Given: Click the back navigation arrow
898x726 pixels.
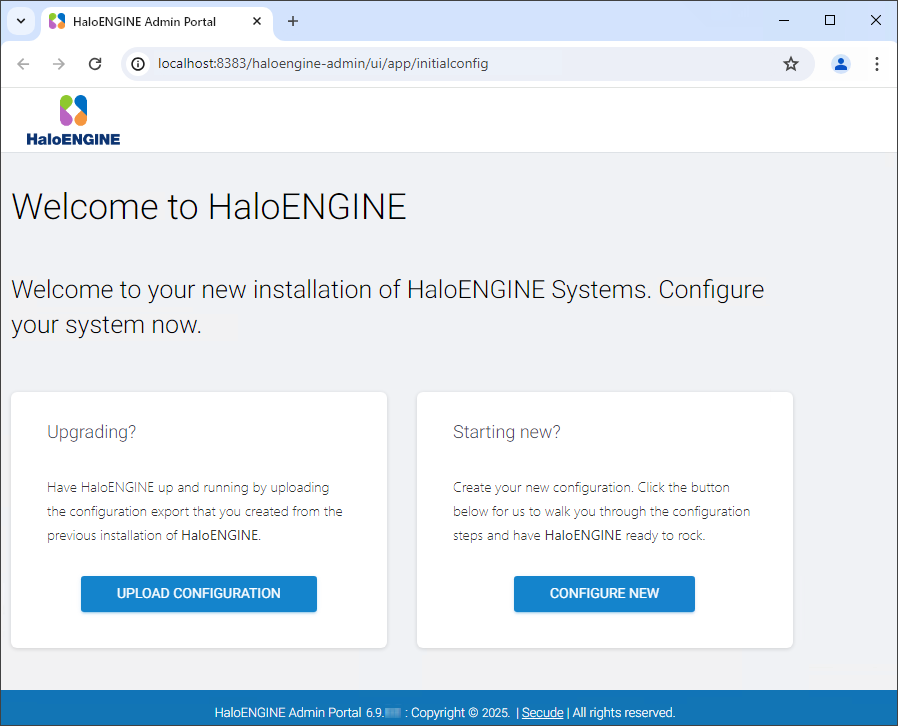Looking at the screenshot, I should click(x=23, y=63).
